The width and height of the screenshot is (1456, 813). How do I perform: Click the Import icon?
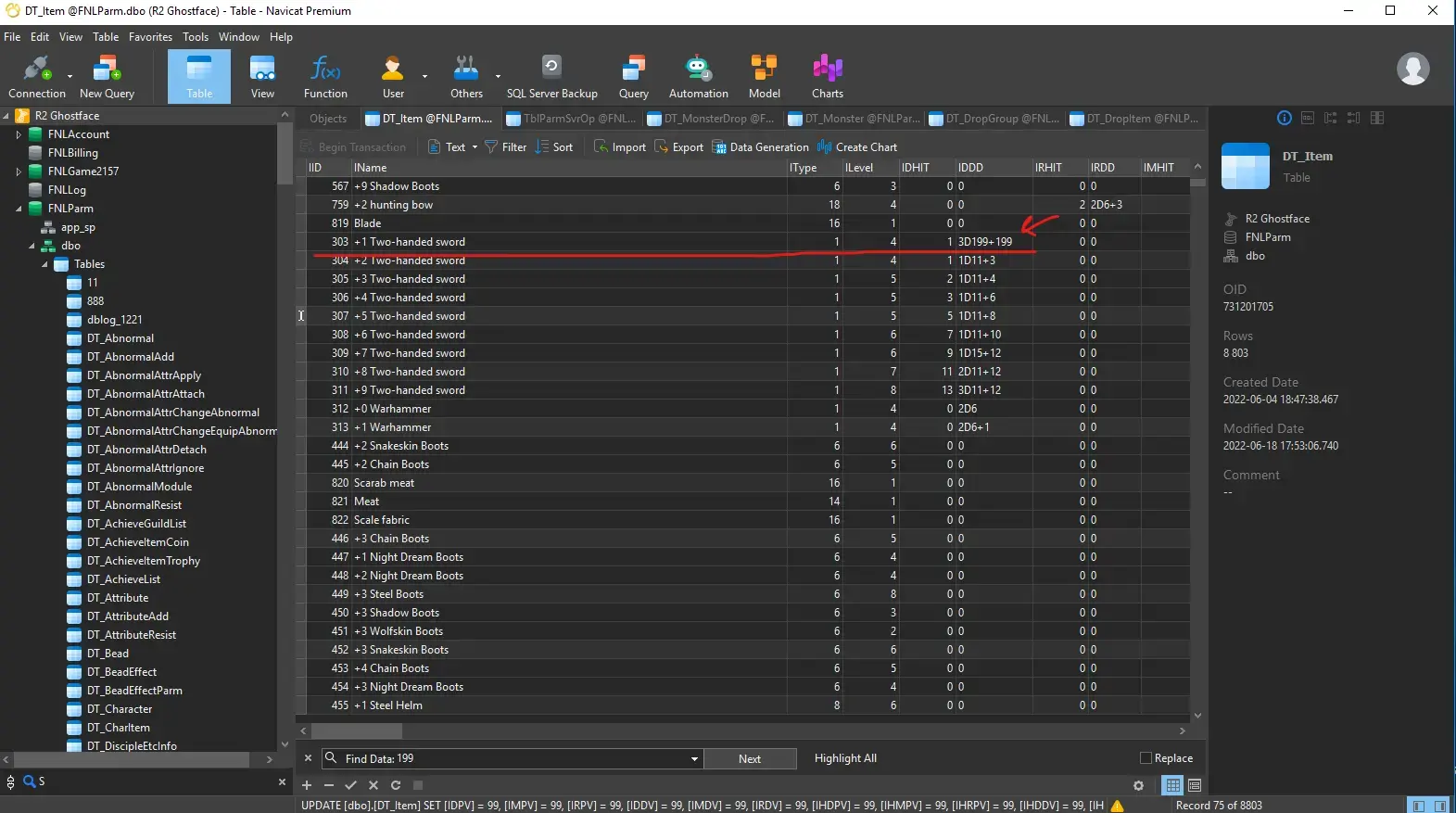coord(619,146)
